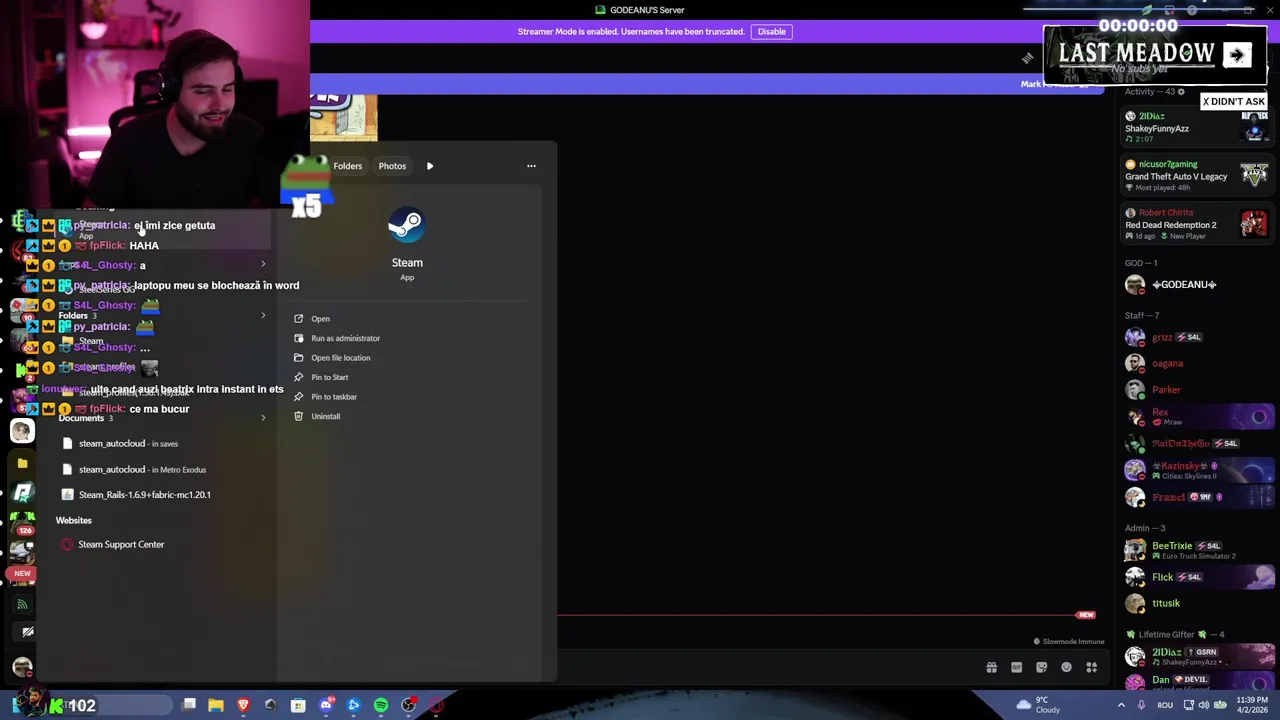Open Discord Activity settings gear
1280x720 pixels.
[1181, 92]
